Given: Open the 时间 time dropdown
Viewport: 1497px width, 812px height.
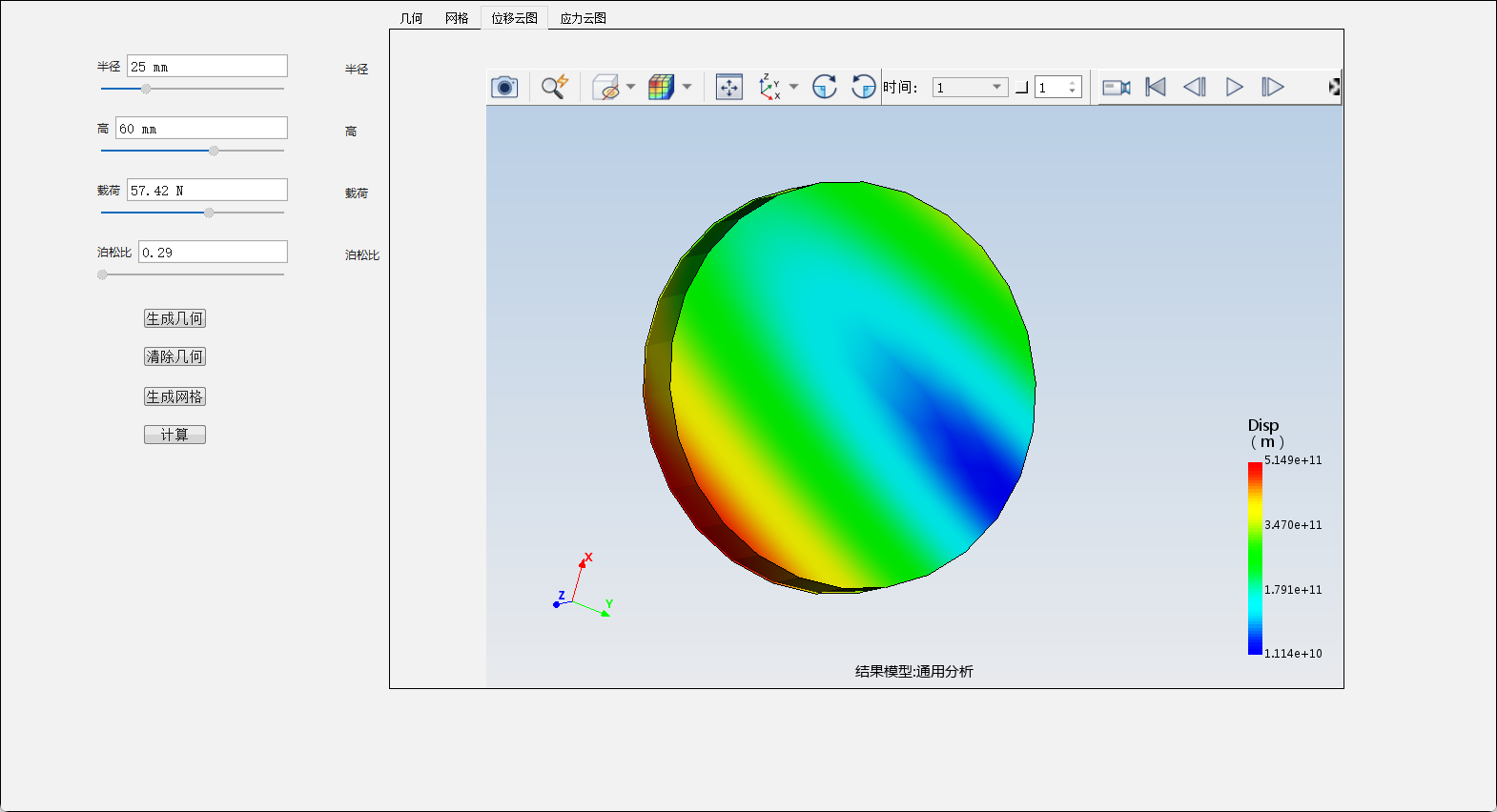Looking at the screenshot, I should pos(970,88).
